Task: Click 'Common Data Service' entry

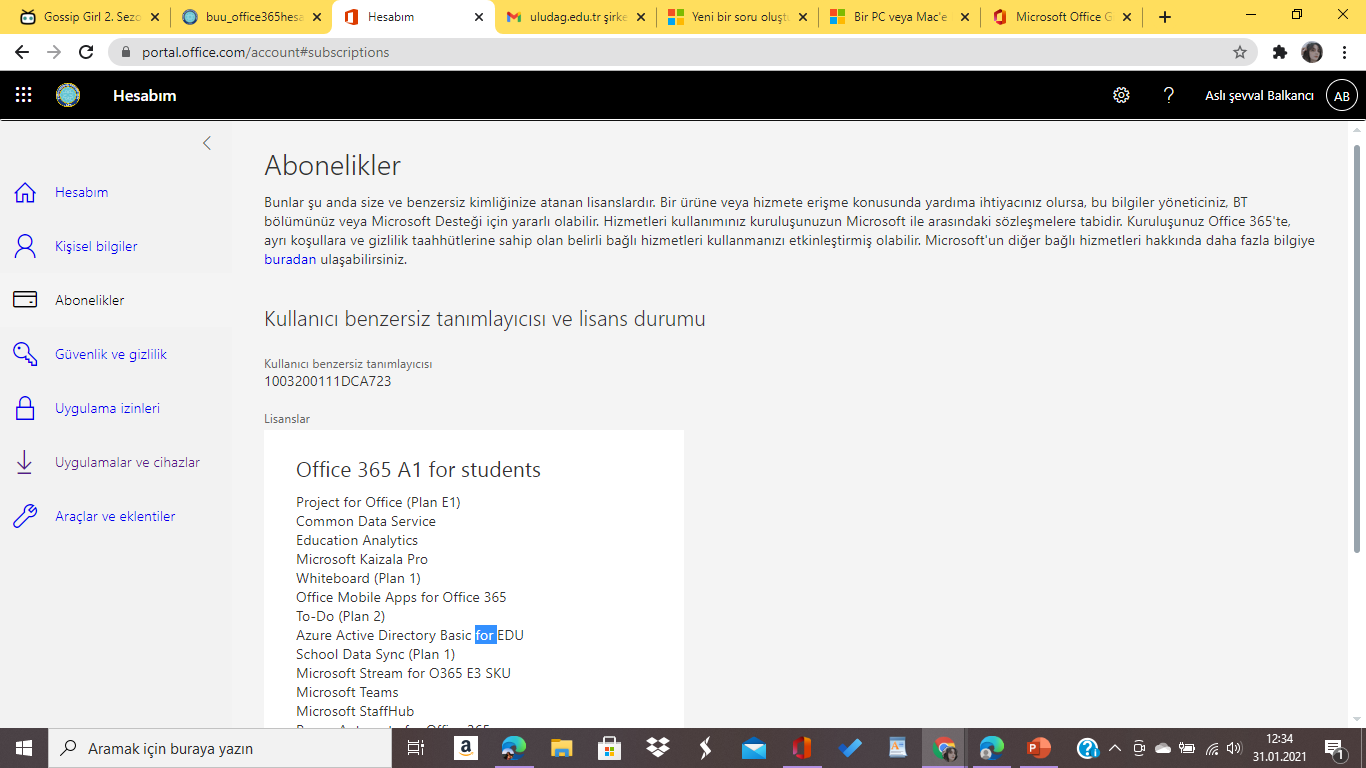Action: 366,521
